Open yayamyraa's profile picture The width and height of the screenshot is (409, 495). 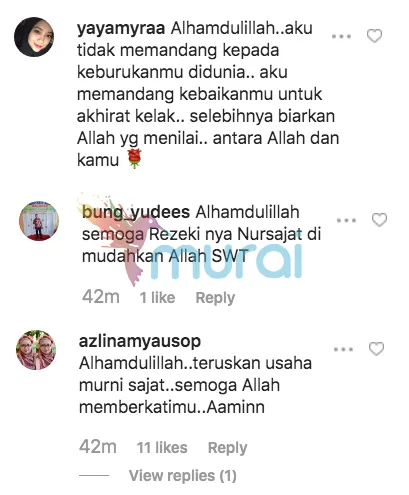34,37
